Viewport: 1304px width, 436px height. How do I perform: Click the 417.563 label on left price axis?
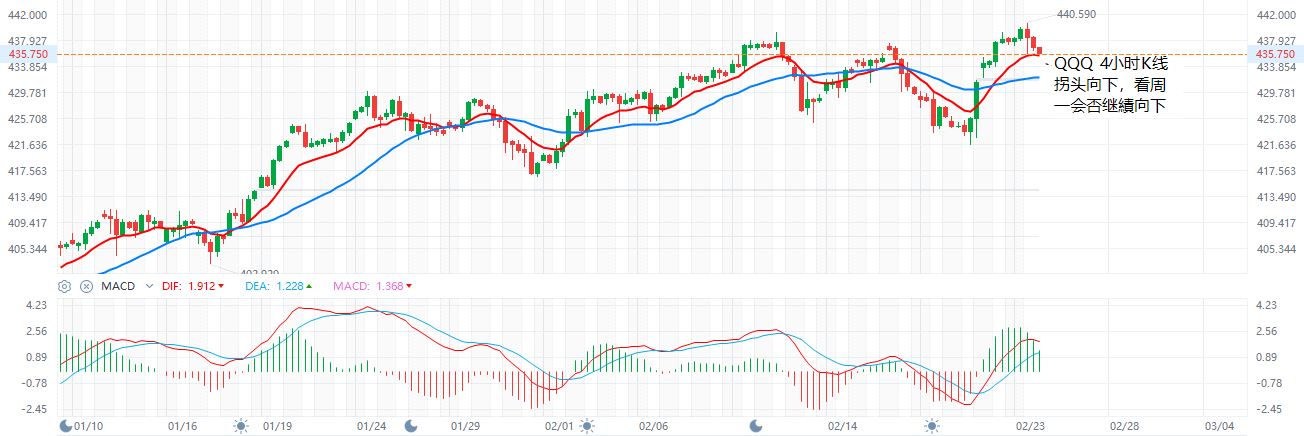[28, 171]
